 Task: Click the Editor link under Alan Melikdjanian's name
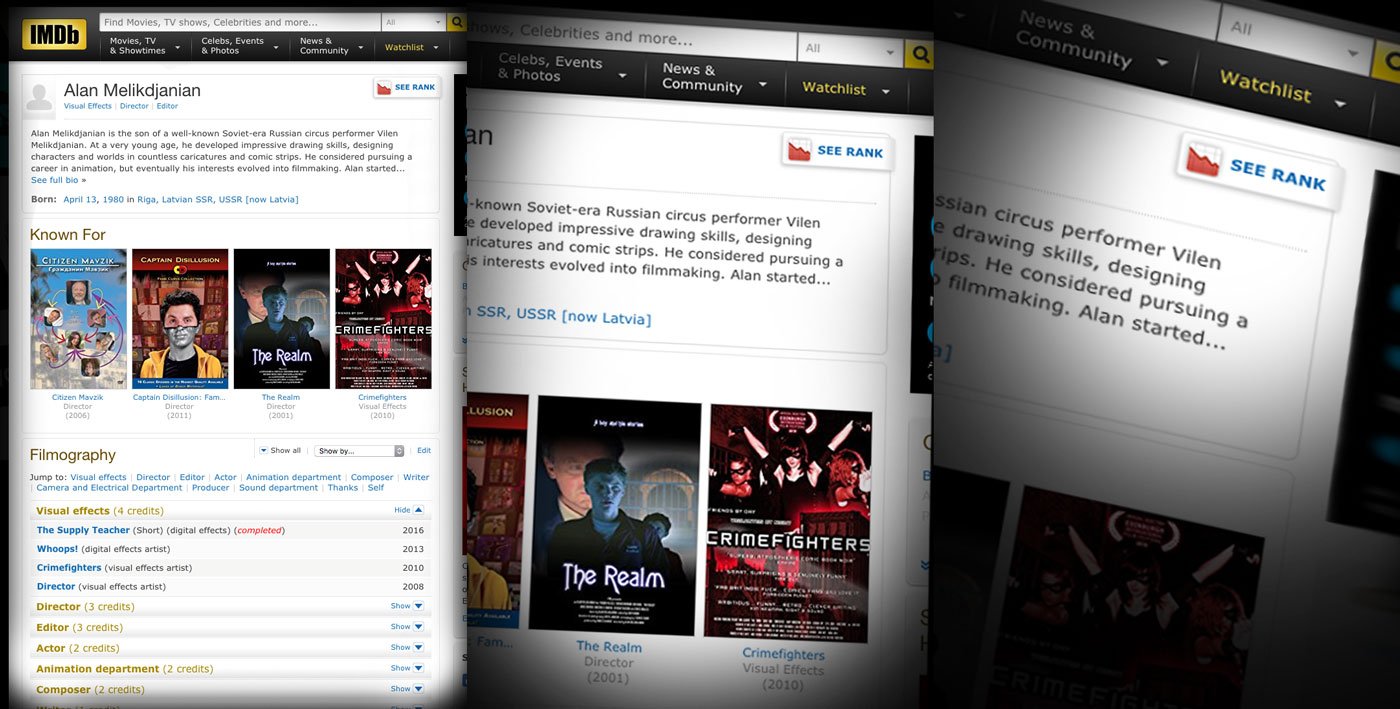point(167,106)
